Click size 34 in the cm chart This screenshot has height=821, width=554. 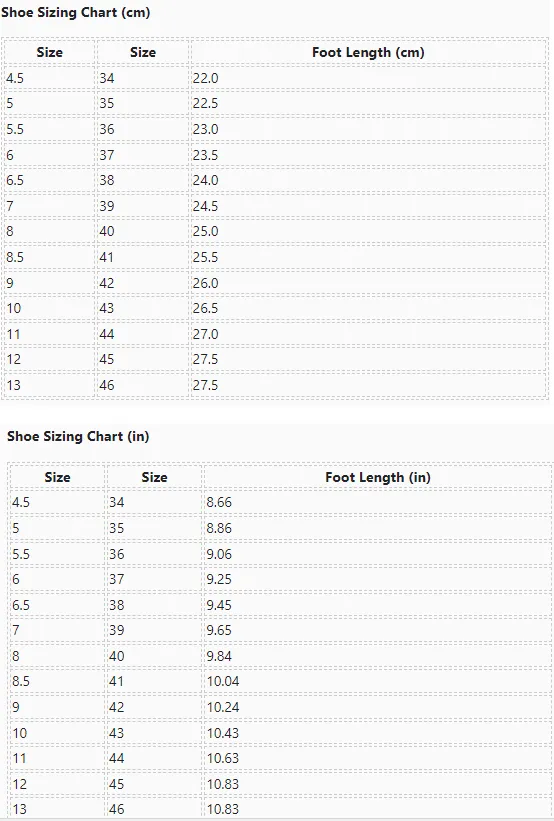(x=142, y=78)
